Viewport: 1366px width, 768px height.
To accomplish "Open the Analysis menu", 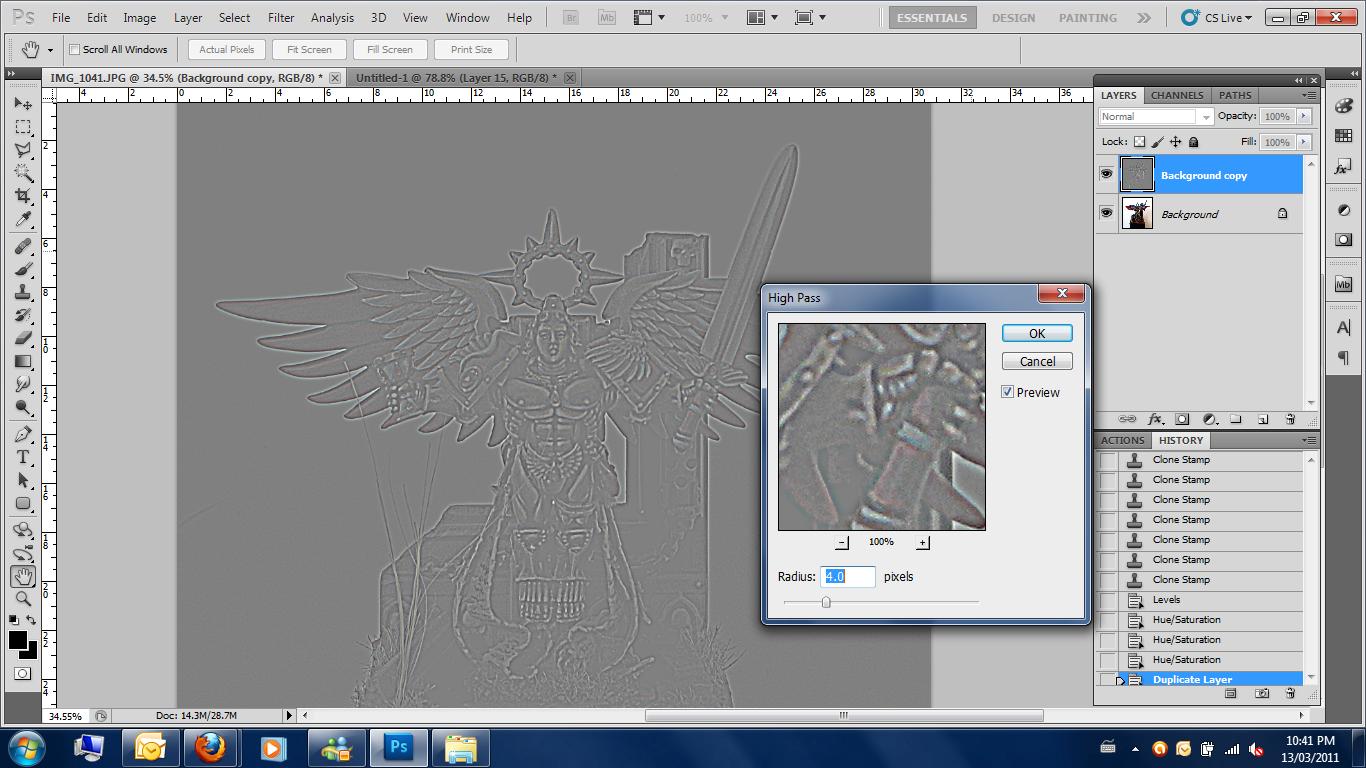I will click(332, 17).
